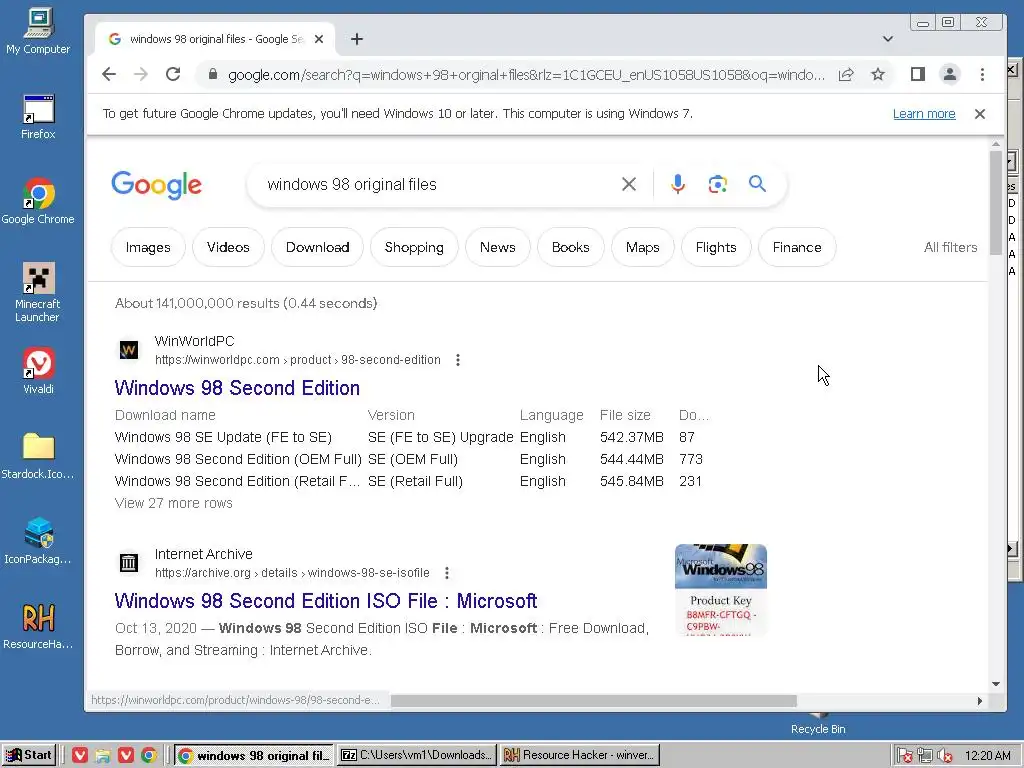Image resolution: width=1024 pixels, height=768 pixels.
Task: Click scroll down arrow on page
Action: coord(995,684)
